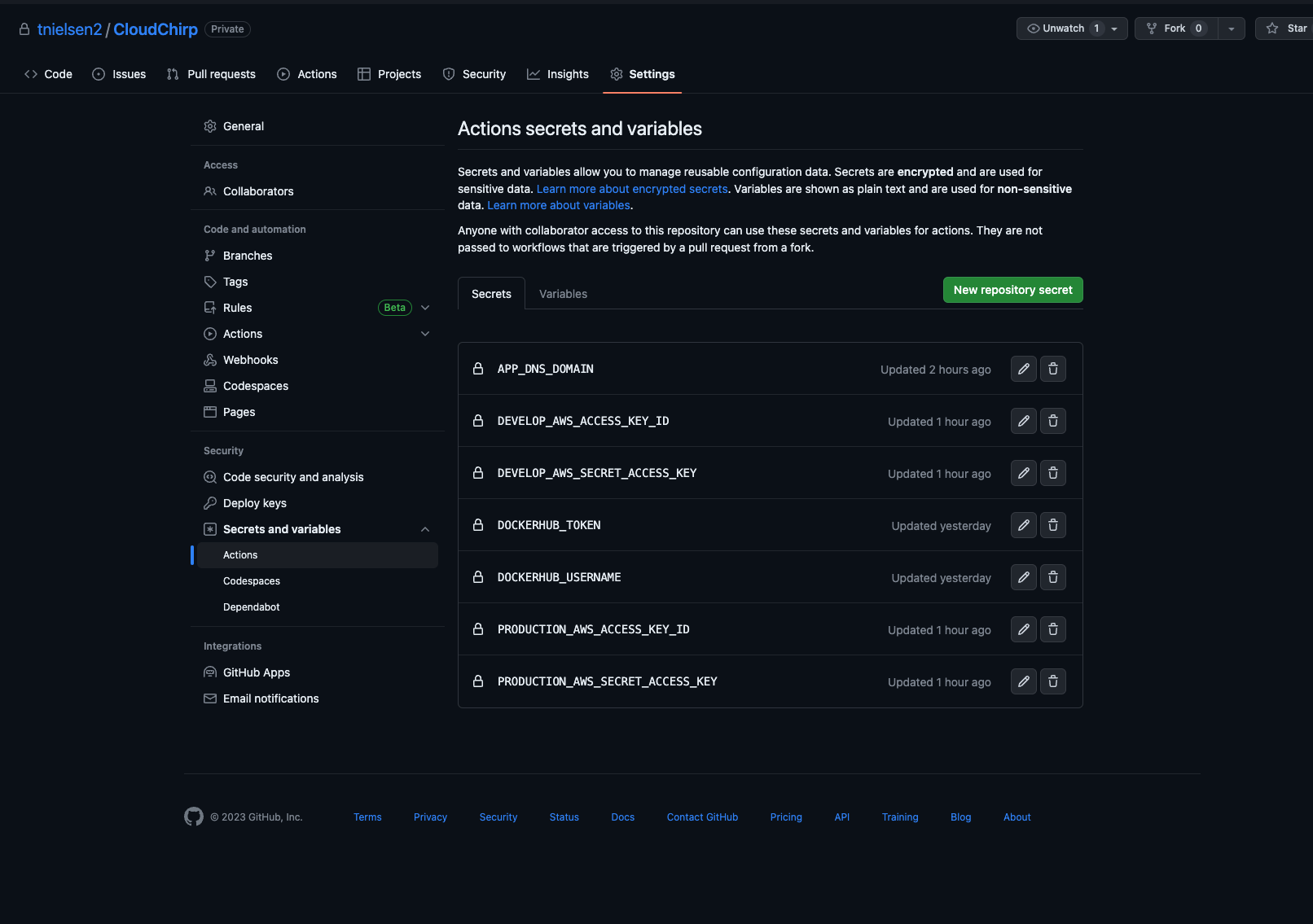1313x924 pixels.
Task: Select the Secrets tab
Action: coord(491,294)
